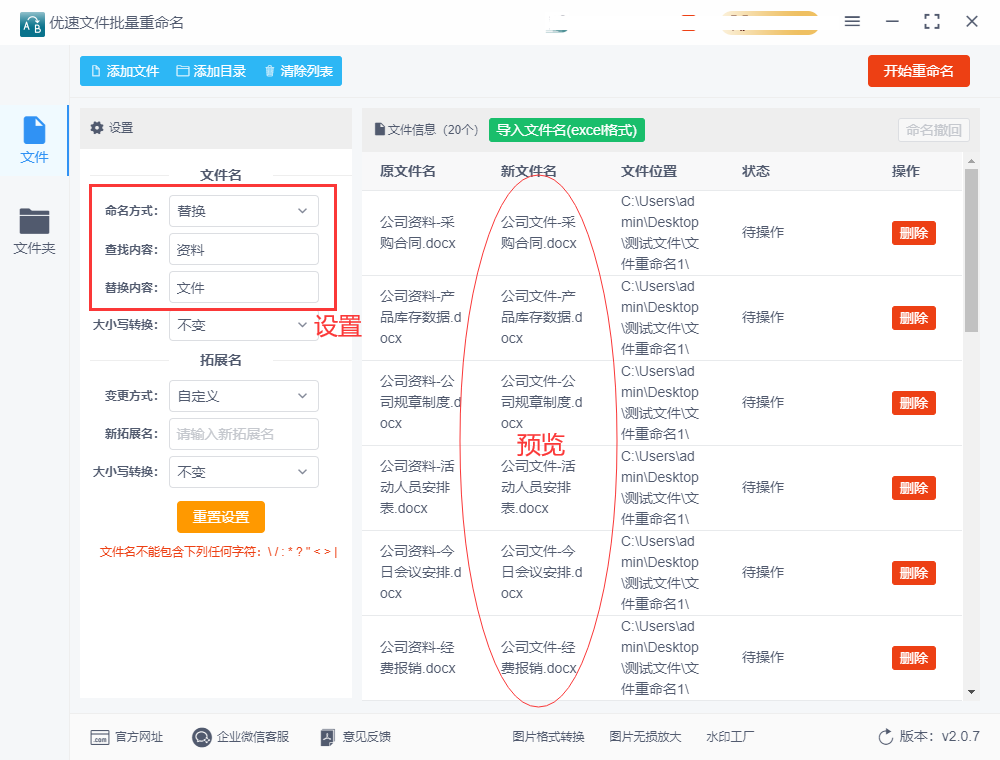Click the 企业微信客服 chat icon

pyautogui.click(x=202, y=738)
